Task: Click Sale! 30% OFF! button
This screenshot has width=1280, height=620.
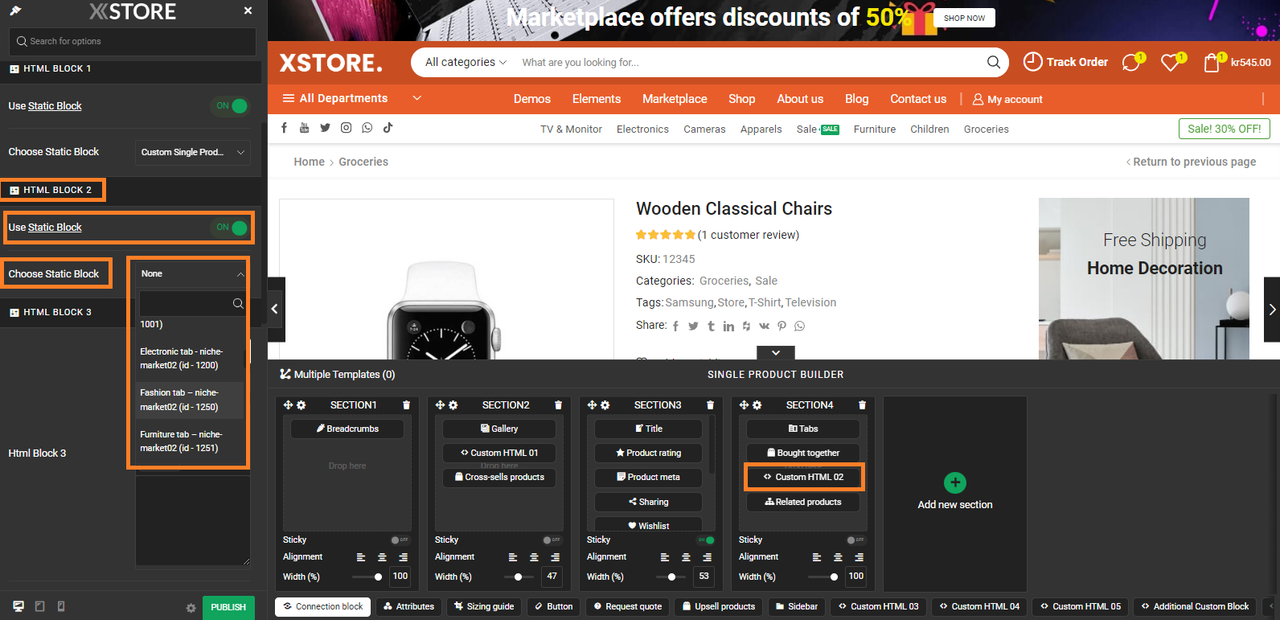Action: click(1224, 129)
